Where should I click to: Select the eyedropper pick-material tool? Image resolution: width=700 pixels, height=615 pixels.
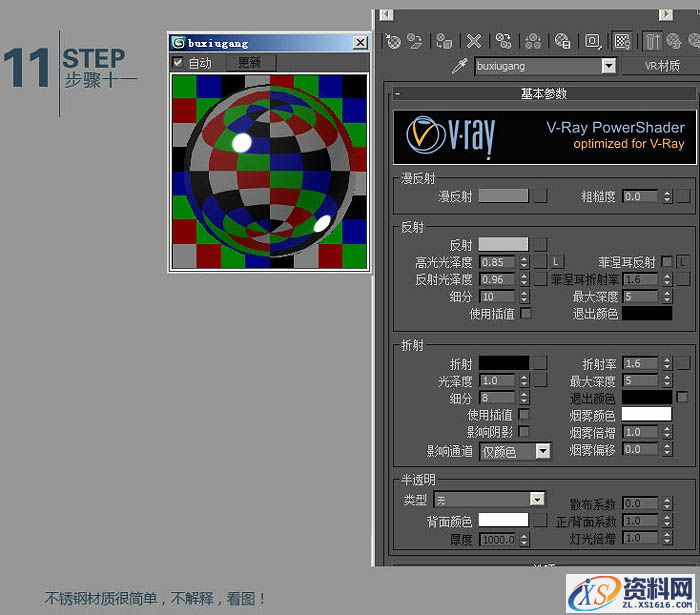click(460, 66)
